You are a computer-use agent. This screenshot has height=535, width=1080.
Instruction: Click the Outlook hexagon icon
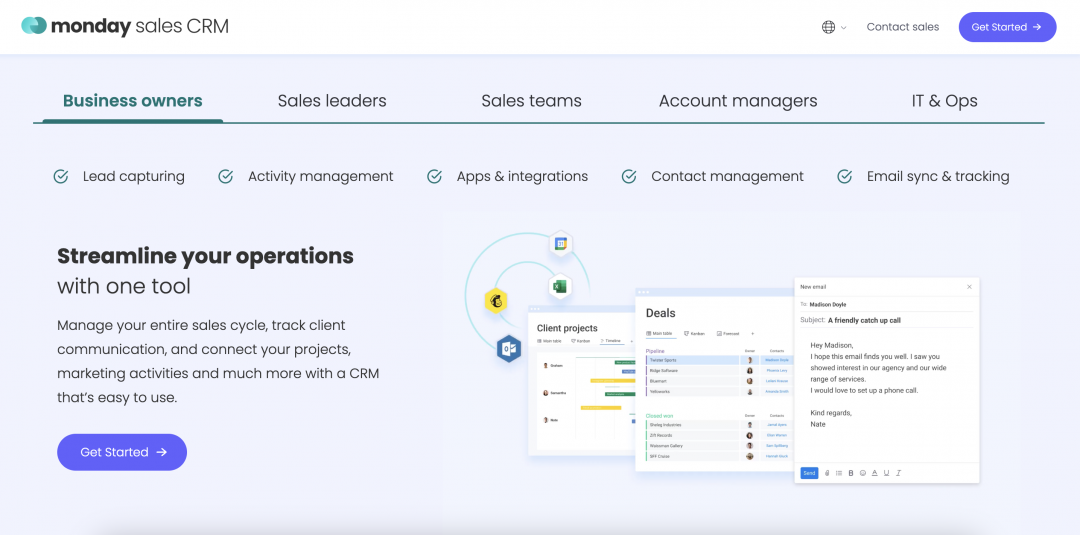[508, 349]
